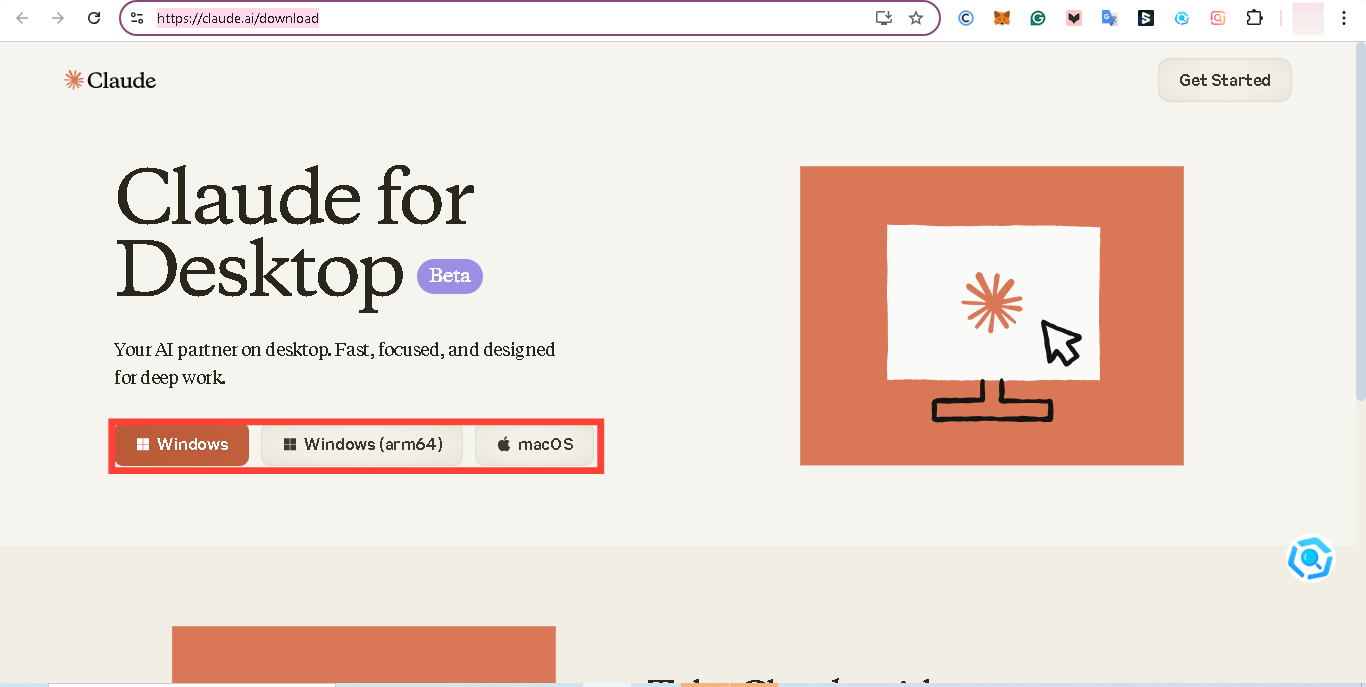Click inside the address bar

click(450, 17)
